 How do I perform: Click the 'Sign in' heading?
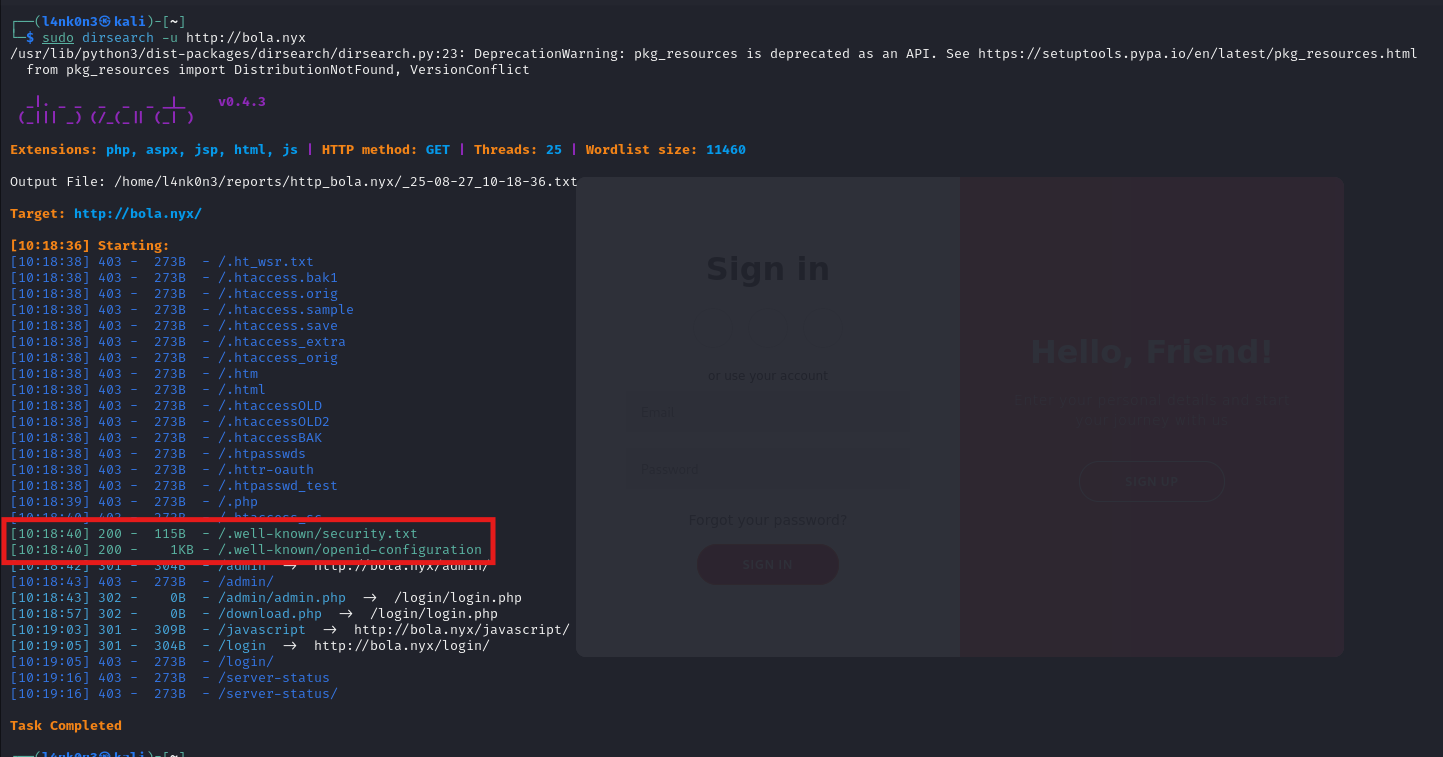point(767,269)
